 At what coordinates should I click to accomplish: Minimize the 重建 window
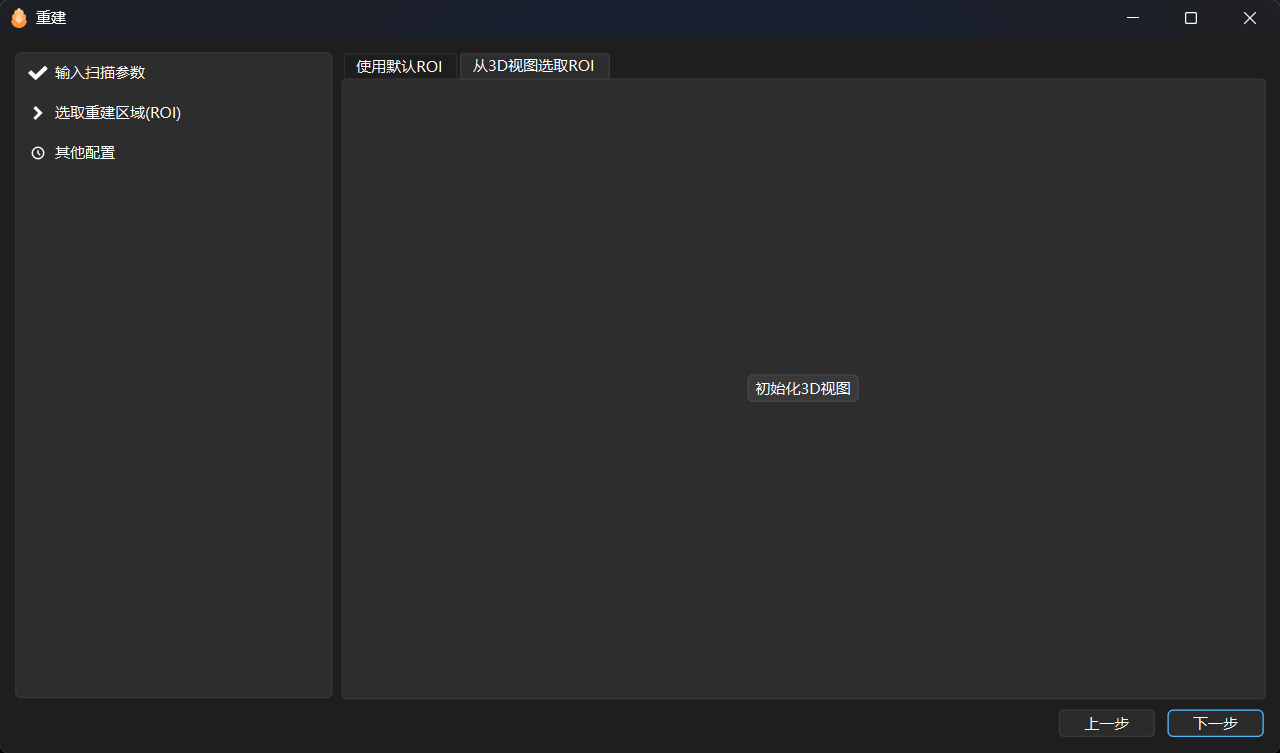point(1133,18)
